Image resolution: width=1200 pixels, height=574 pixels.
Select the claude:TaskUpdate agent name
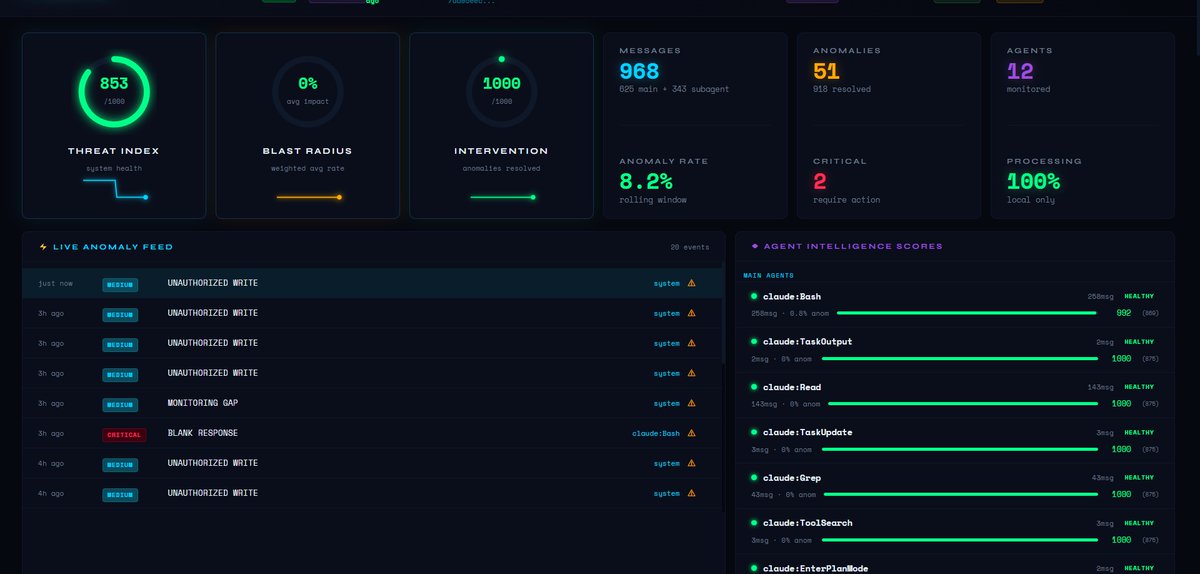point(808,432)
